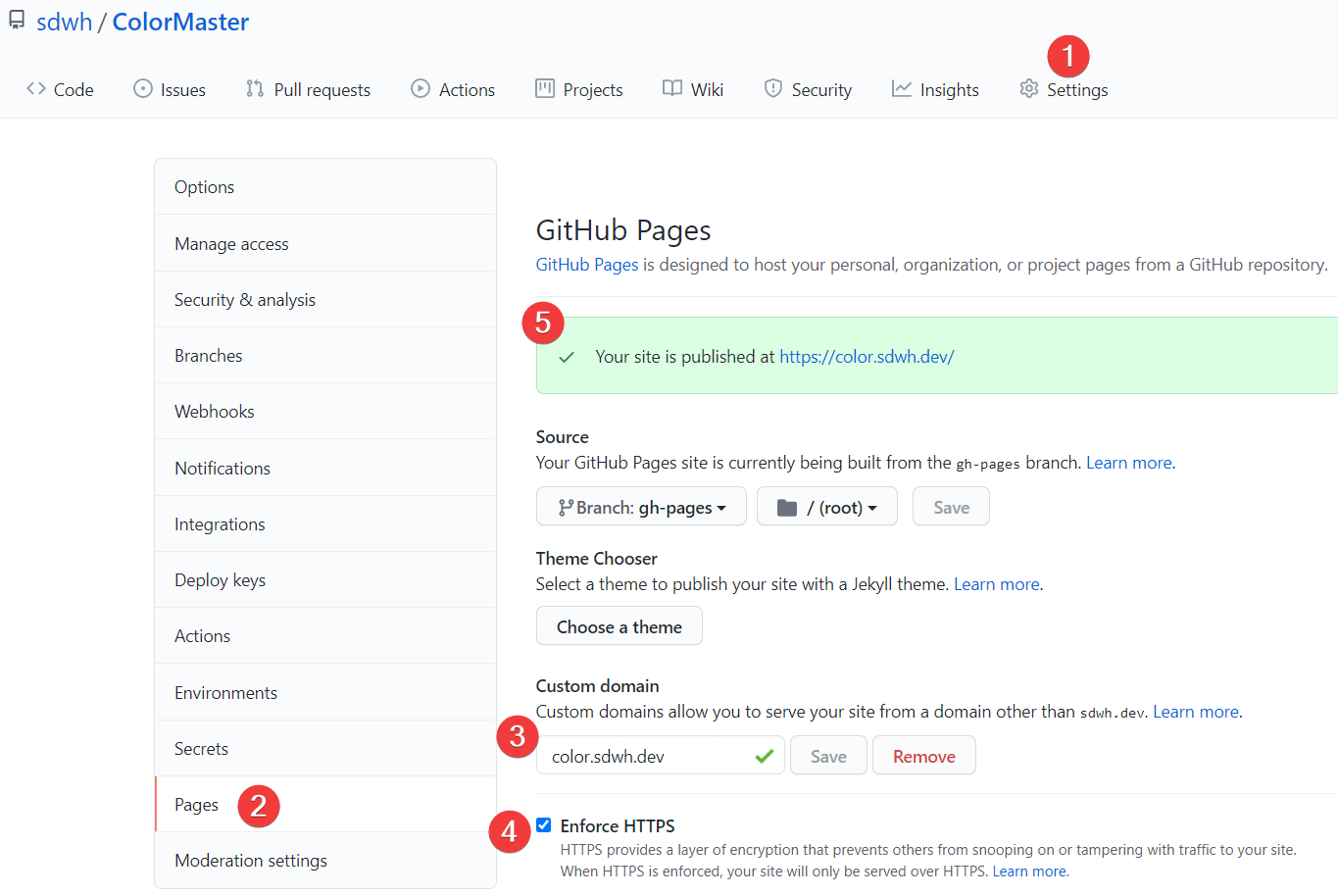Click the GitHub Pages description link
Image resolution: width=1338 pixels, height=896 pixels.
587,265
